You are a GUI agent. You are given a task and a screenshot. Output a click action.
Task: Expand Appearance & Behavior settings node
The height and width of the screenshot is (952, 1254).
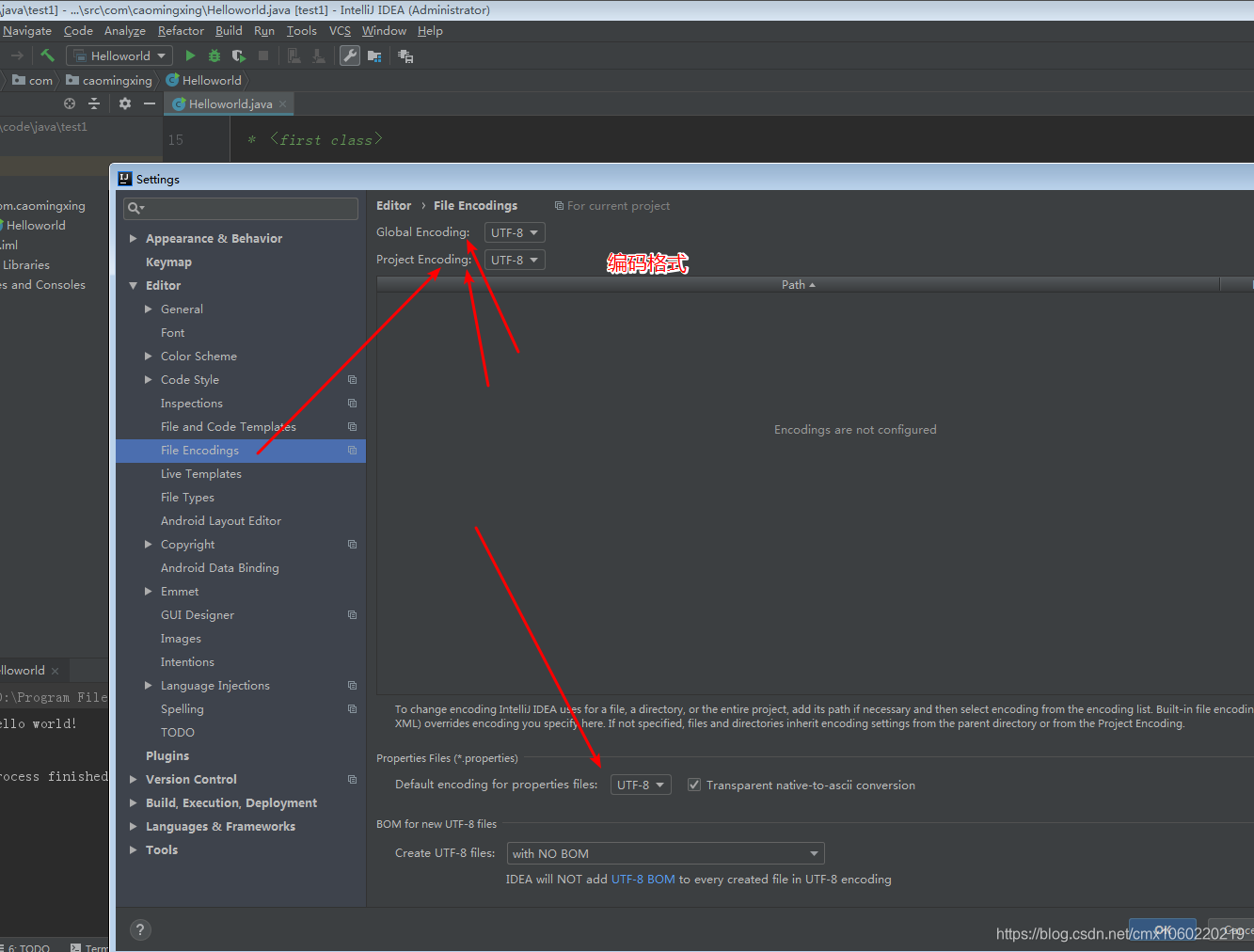[134, 239]
